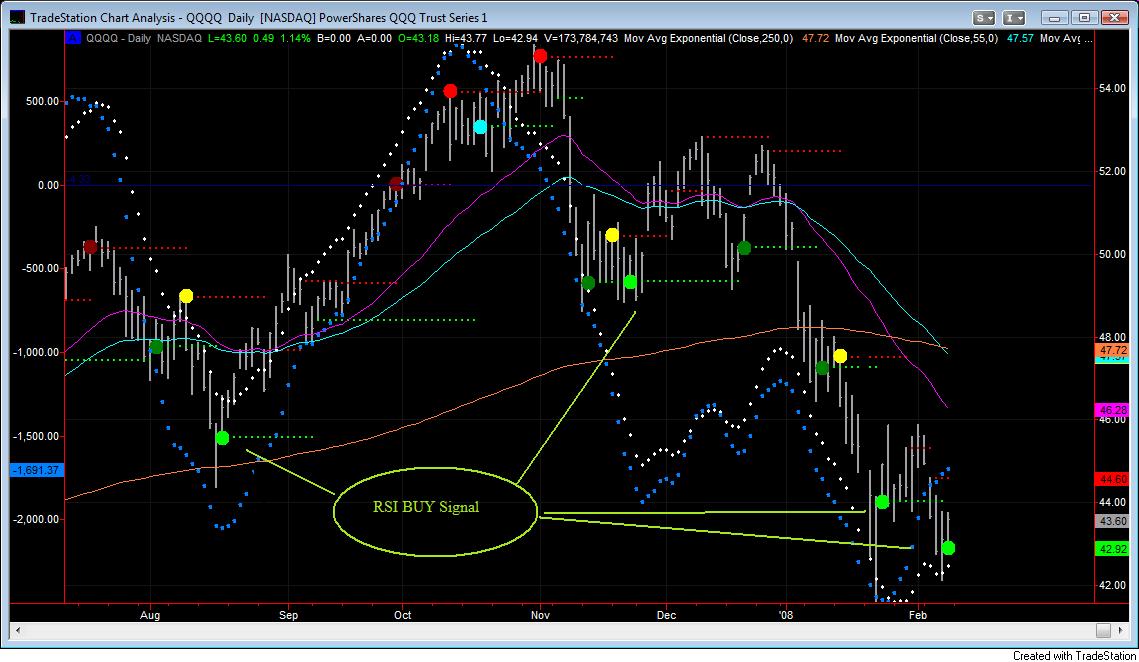
Task: Click the horizontal scrollbar thumb
Action: point(1103,631)
